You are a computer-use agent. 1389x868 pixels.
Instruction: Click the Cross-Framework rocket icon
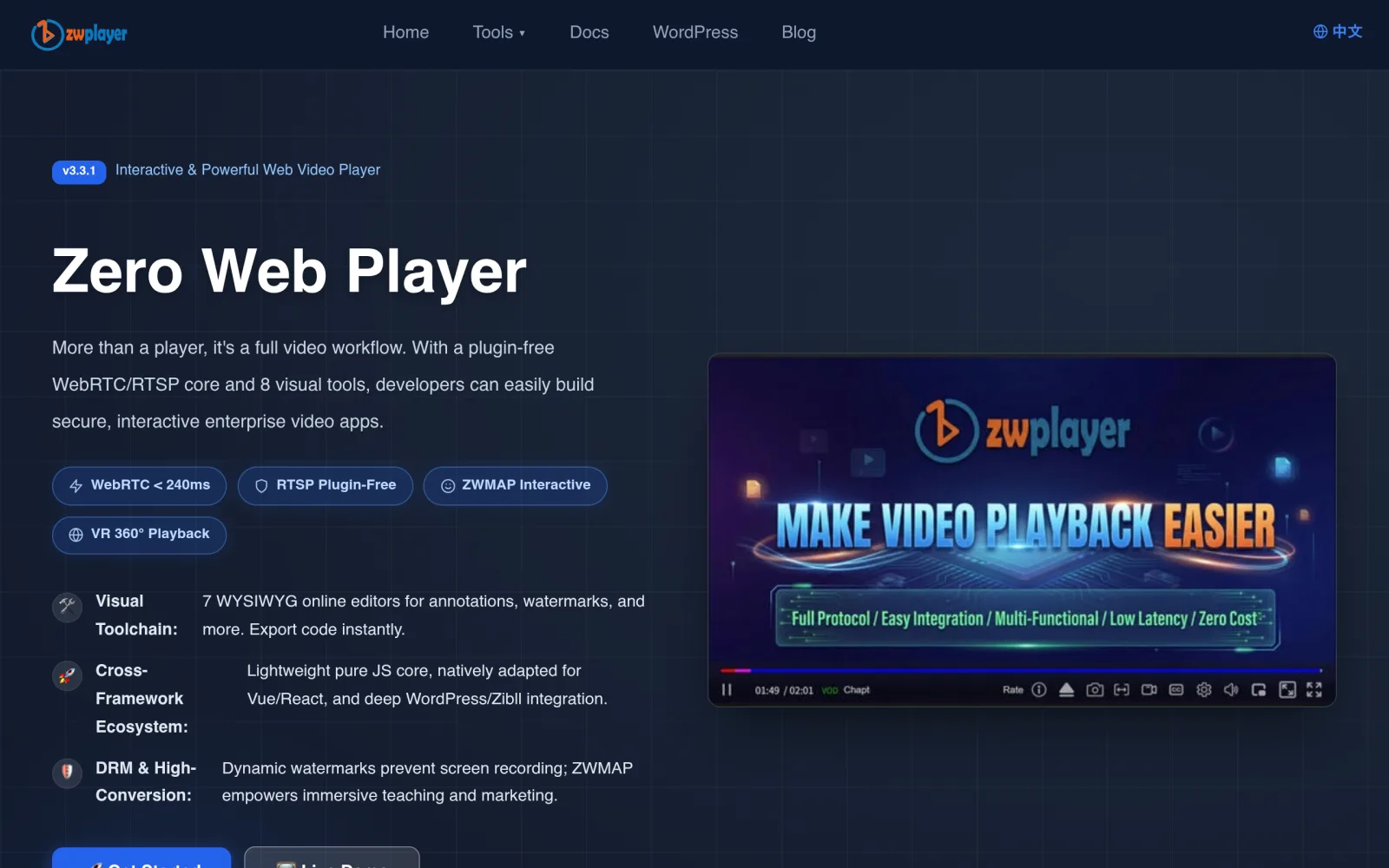click(x=67, y=675)
